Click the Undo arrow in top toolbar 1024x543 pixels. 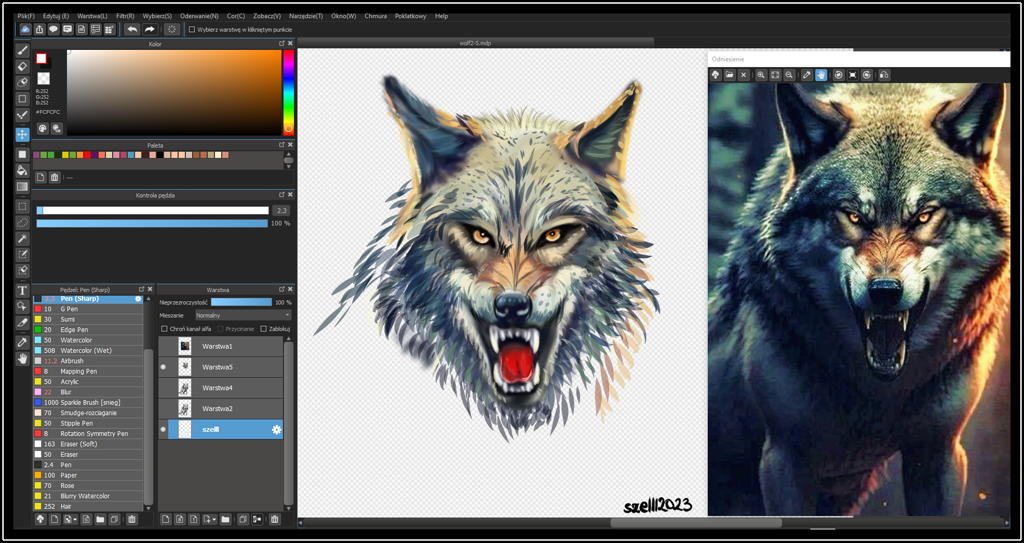132,30
